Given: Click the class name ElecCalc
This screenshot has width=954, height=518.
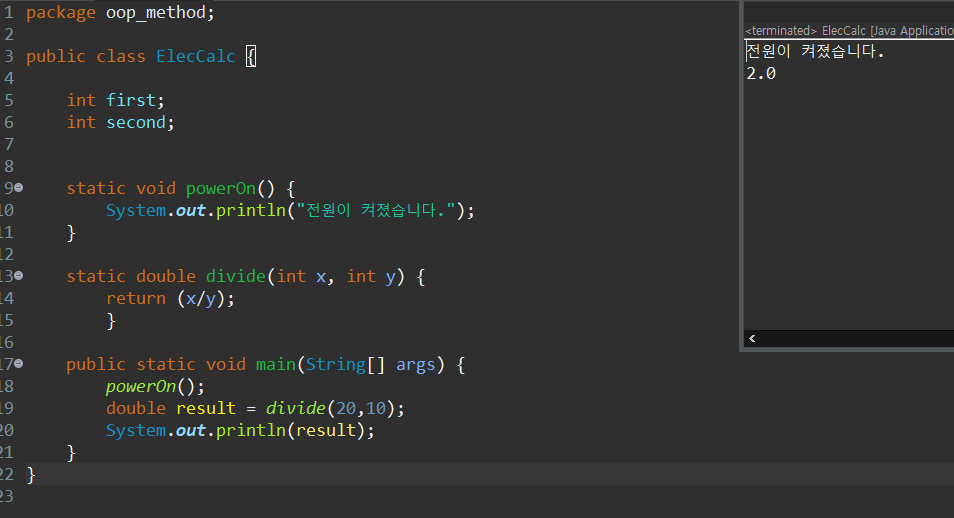Looking at the screenshot, I should click(195, 56).
